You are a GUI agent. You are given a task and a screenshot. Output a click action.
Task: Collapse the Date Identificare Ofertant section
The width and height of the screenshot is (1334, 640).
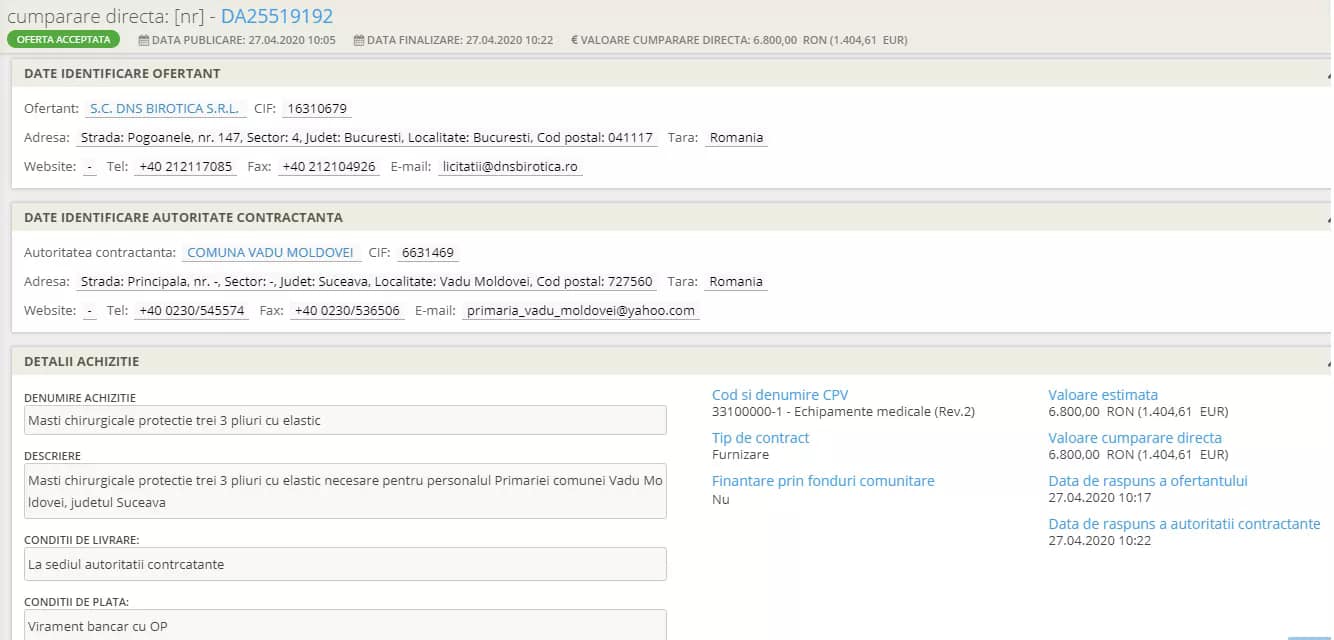(x=1329, y=75)
